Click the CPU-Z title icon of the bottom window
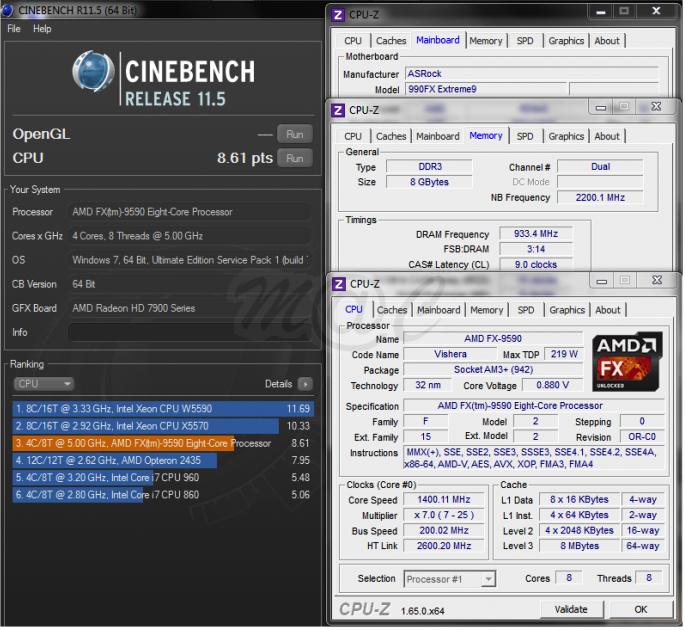The width and height of the screenshot is (685, 630). point(338,283)
